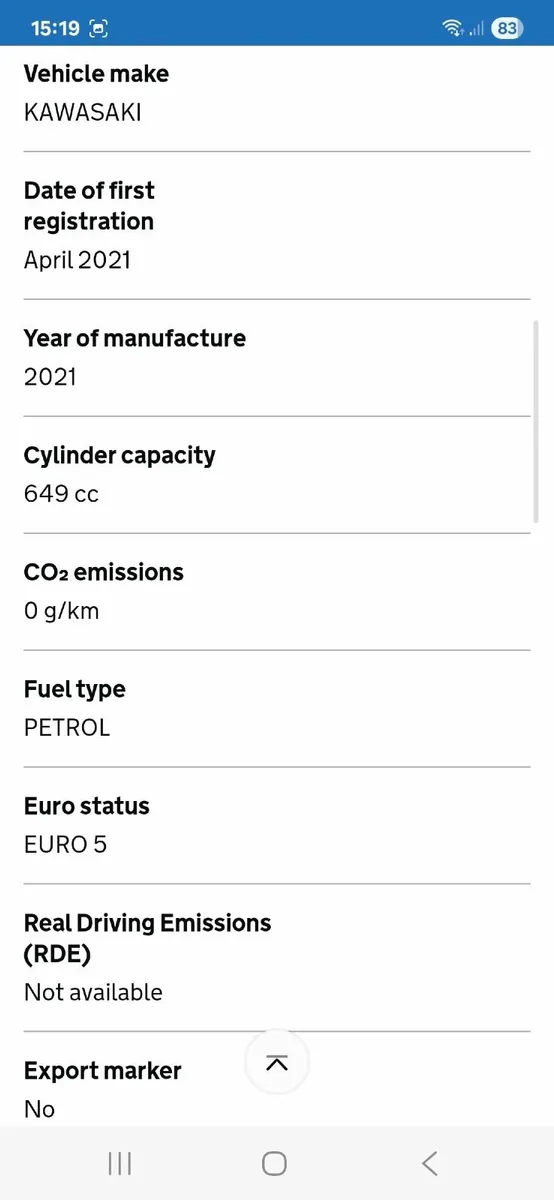Select the April 2021 registration value
The height and width of the screenshot is (1200, 554).
pos(77,260)
